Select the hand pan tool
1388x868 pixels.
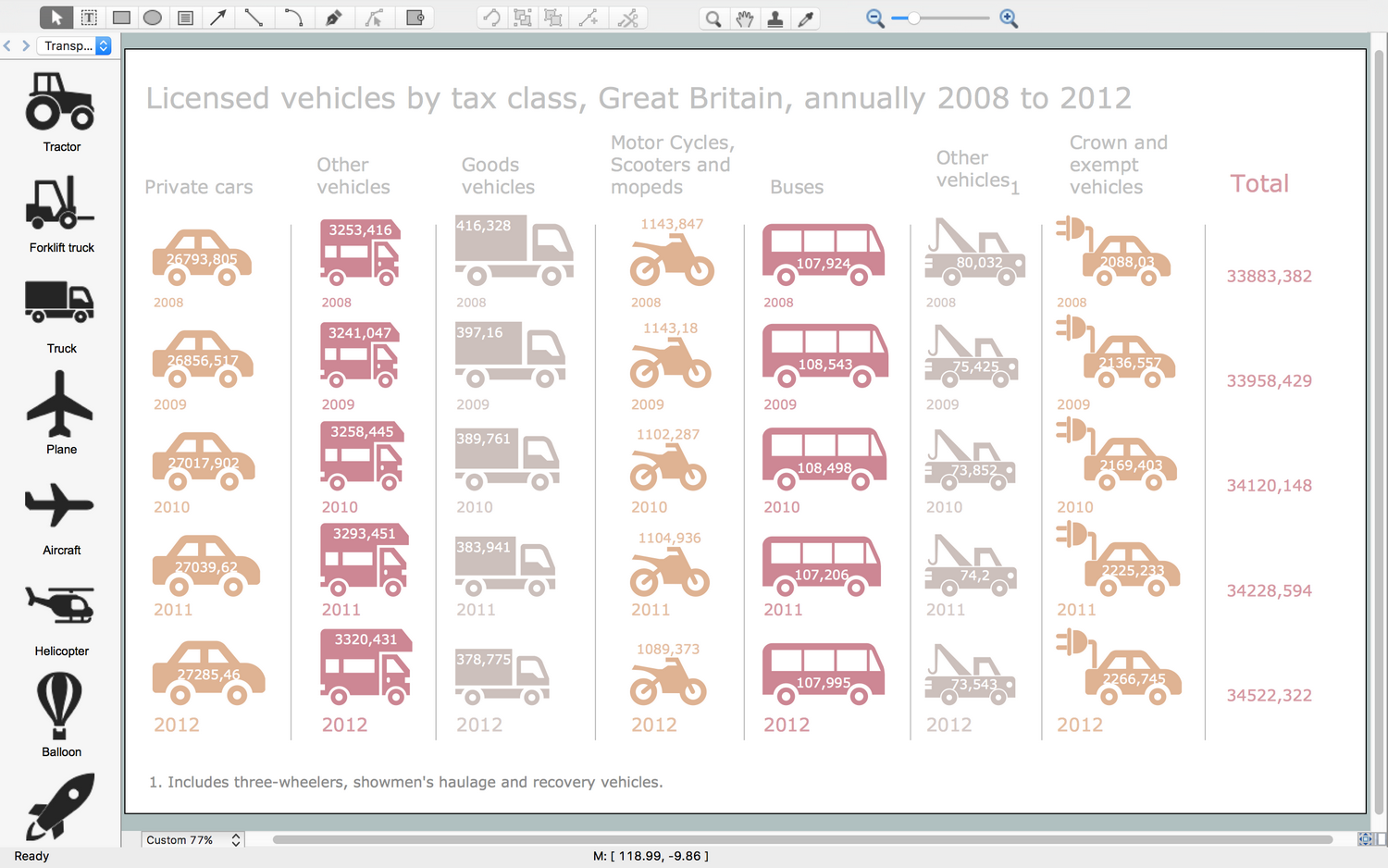[745, 18]
